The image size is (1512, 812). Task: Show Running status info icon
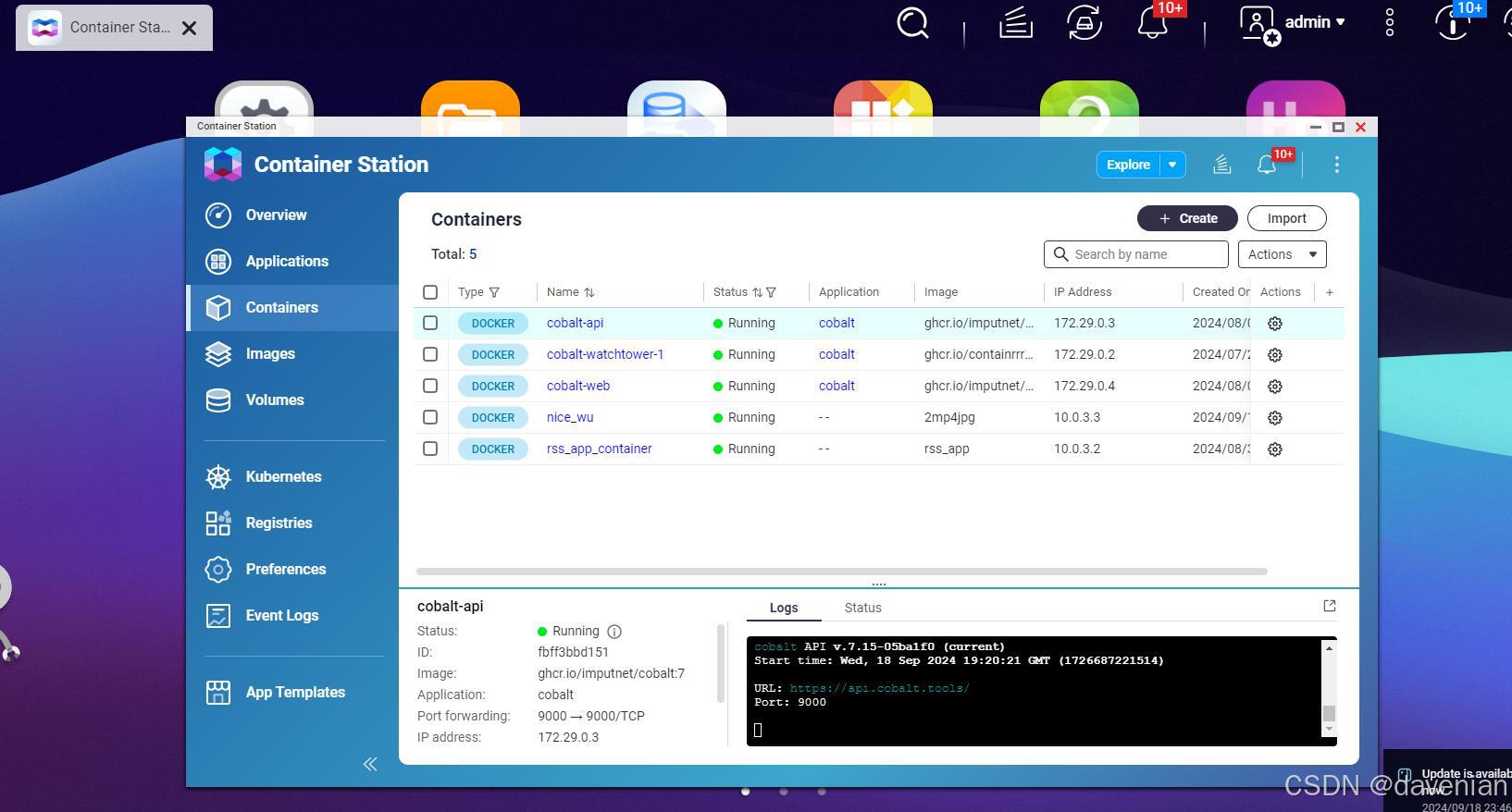coord(614,632)
